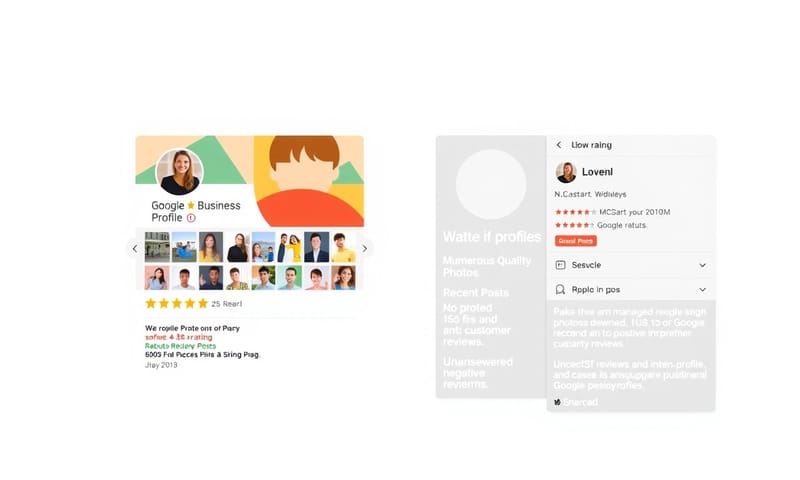Open the green Rabuta Reclary Posts link
The image size is (800, 480).
181,346
